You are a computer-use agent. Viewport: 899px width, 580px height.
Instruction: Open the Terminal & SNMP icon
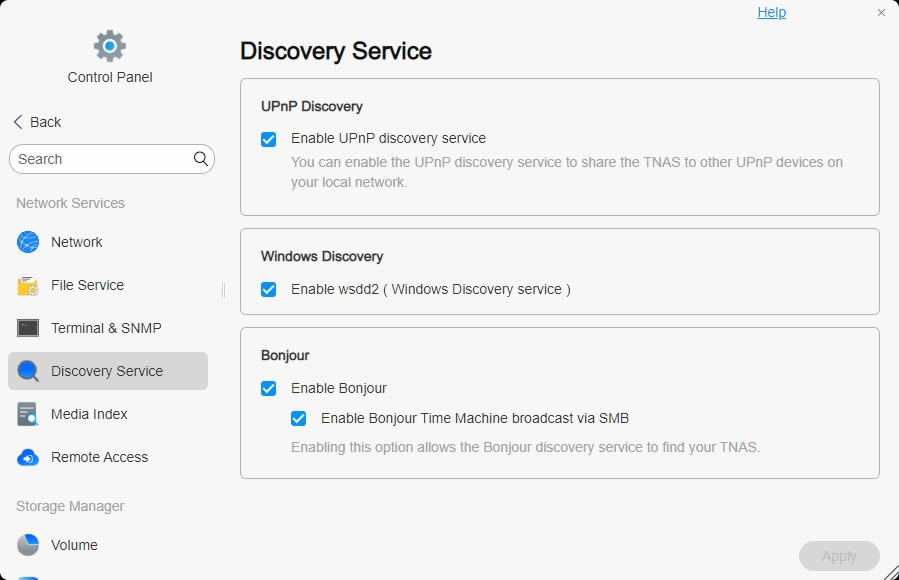(28, 328)
